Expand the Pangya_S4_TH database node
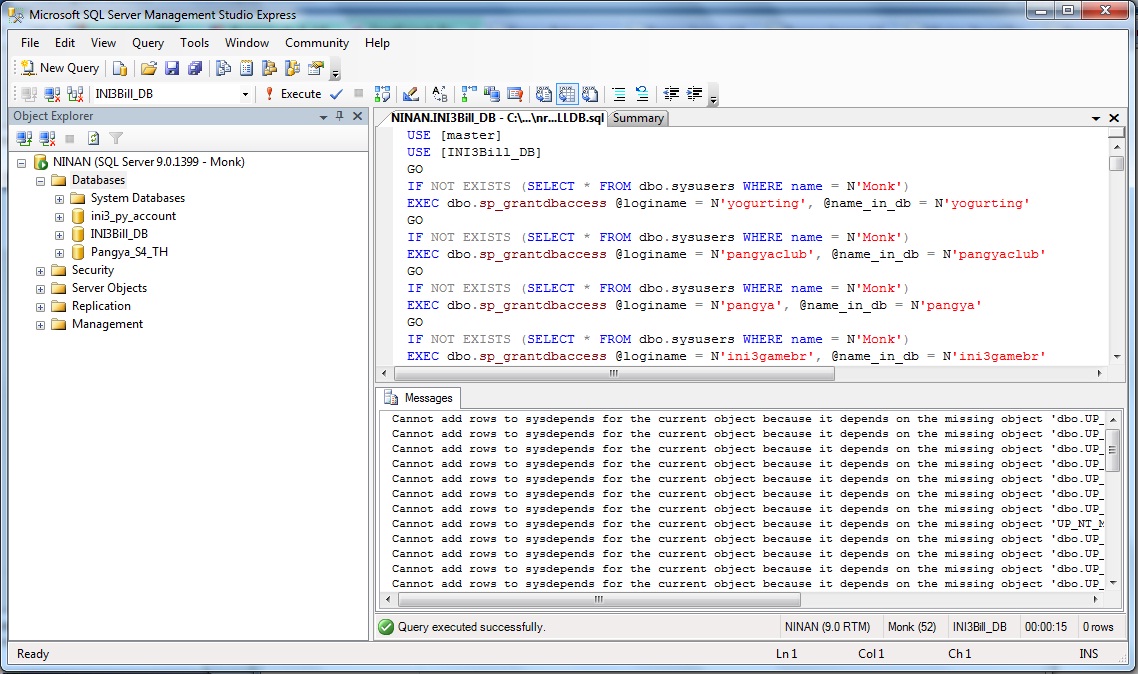The image size is (1138, 674). tap(59, 252)
